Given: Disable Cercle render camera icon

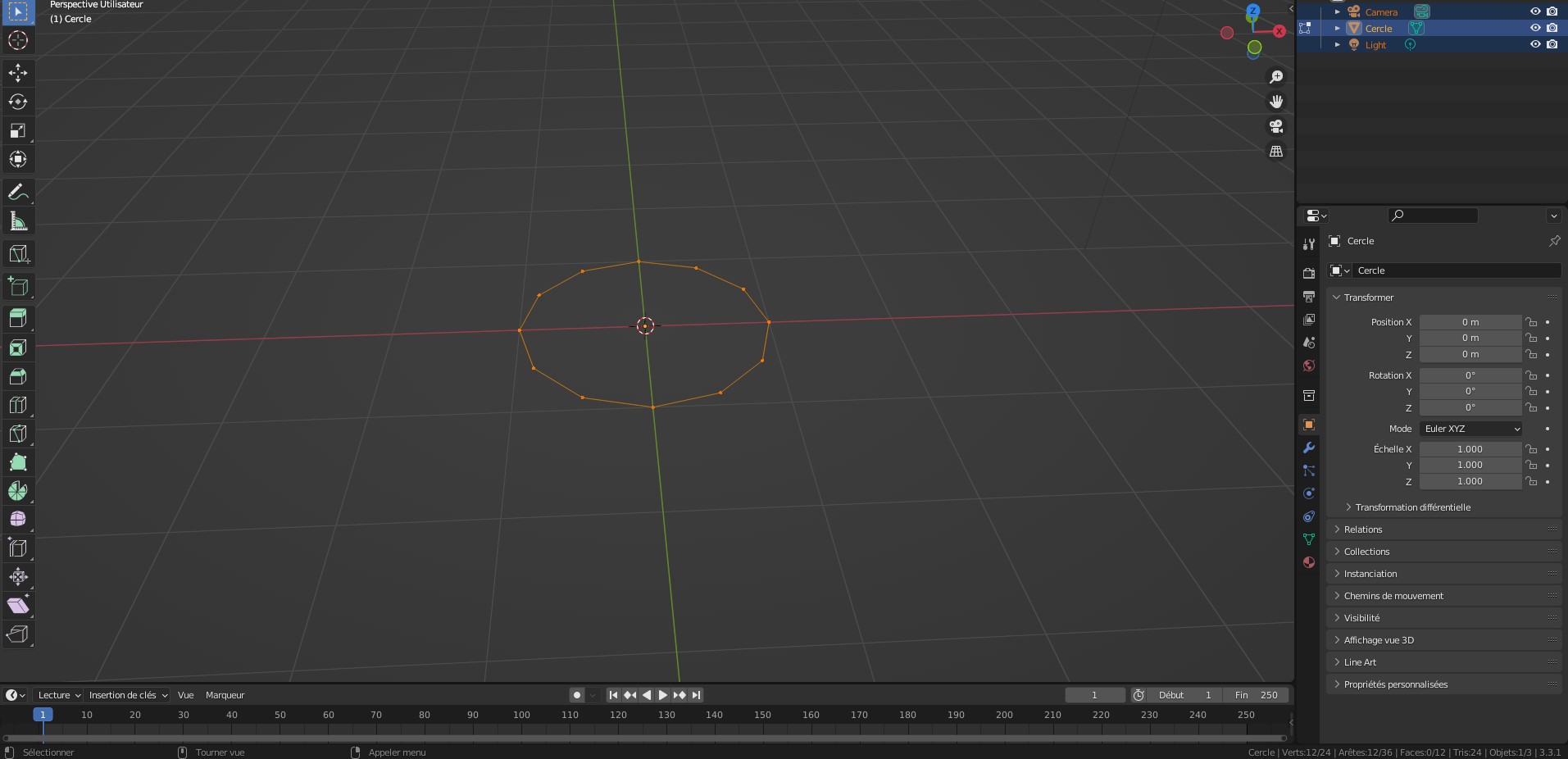Looking at the screenshot, I should coord(1552,28).
